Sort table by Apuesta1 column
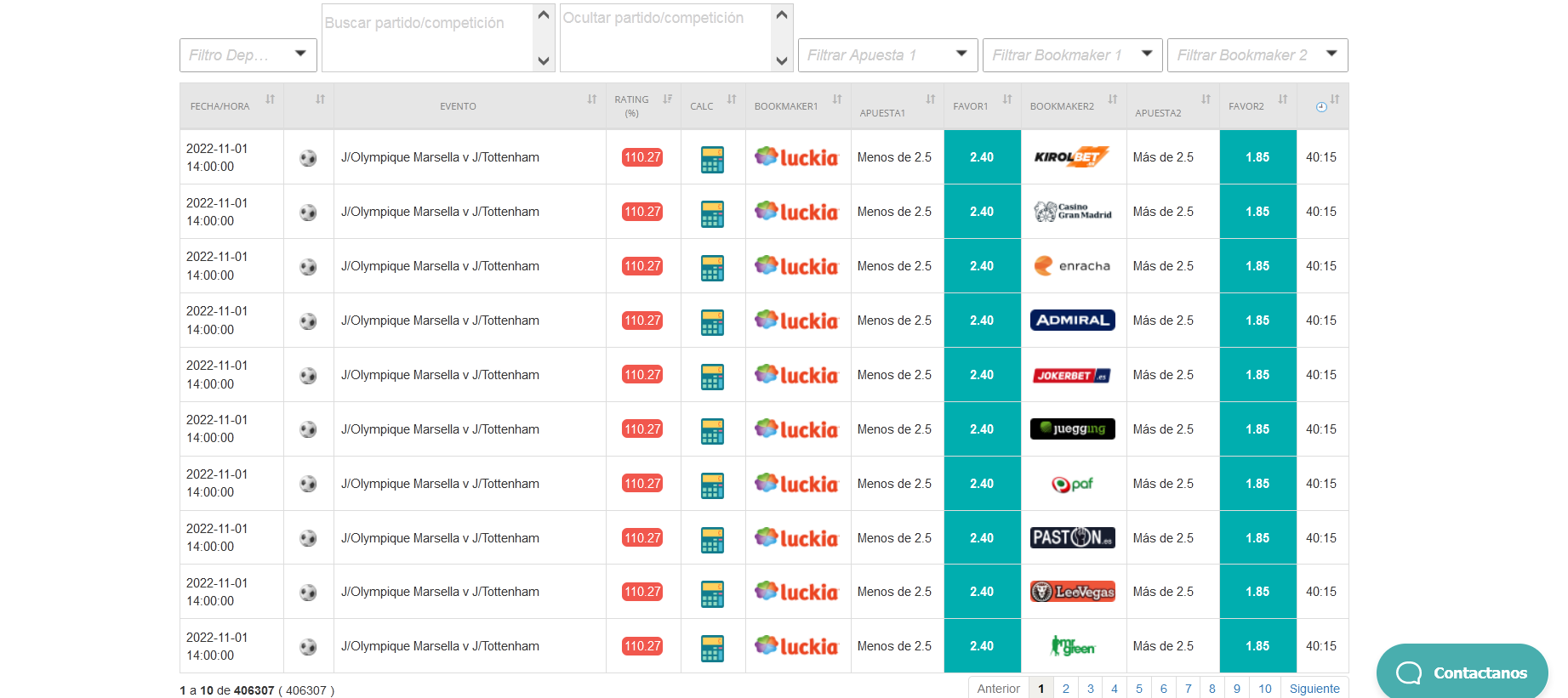Viewport: 1568px width, 698px height. (898, 105)
